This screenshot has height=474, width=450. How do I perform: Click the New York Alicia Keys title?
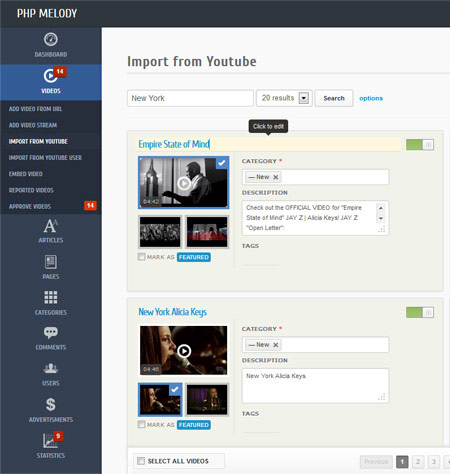click(x=173, y=312)
